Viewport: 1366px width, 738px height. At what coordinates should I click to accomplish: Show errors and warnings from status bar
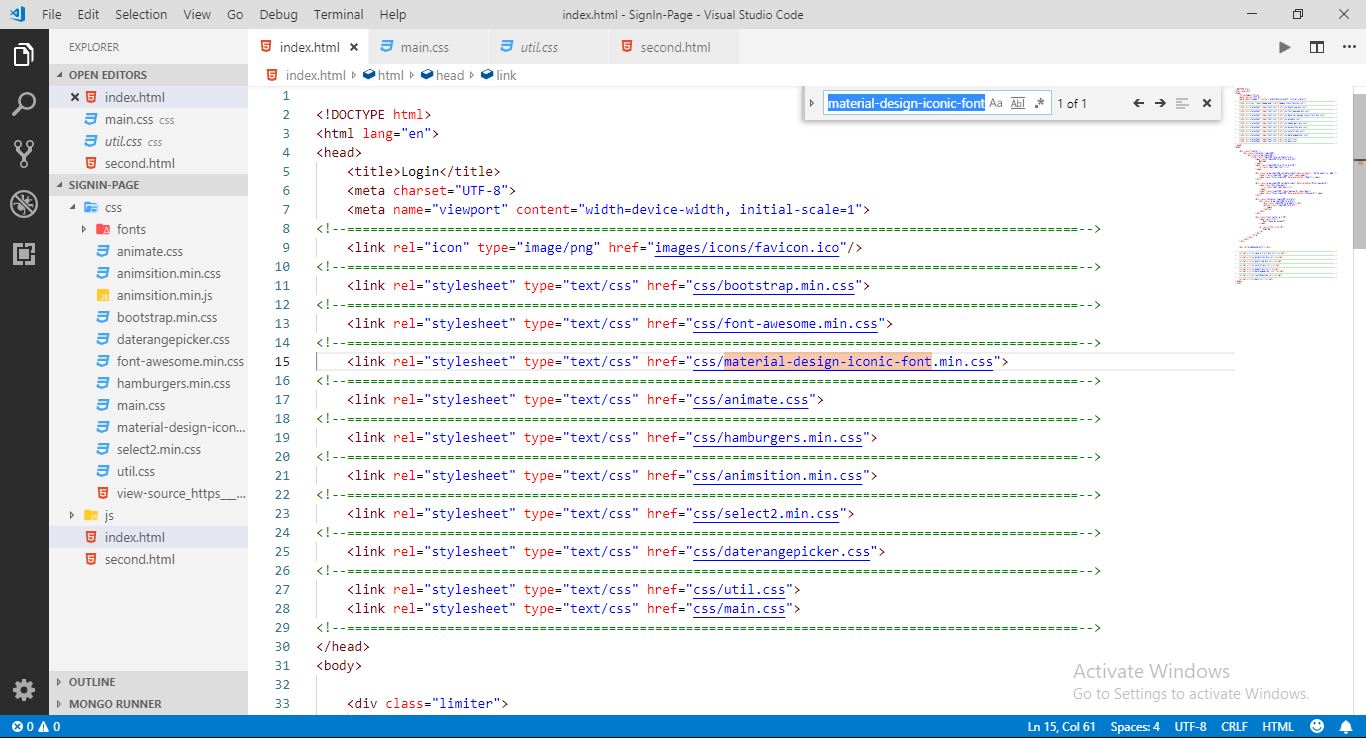click(x=35, y=727)
